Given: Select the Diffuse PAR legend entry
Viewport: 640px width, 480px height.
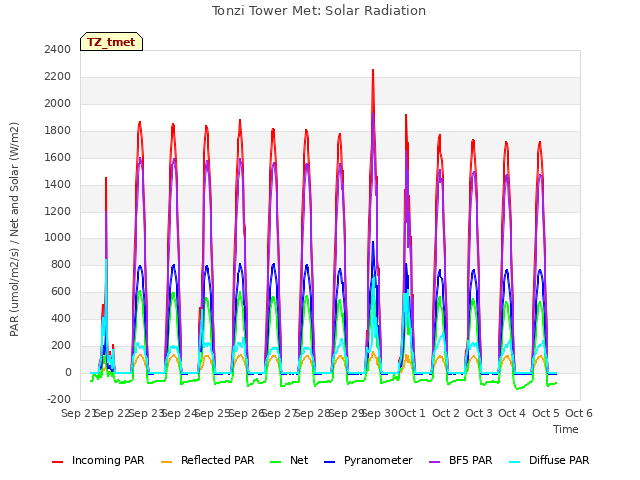Looking at the screenshot, I should coord(549,460).
